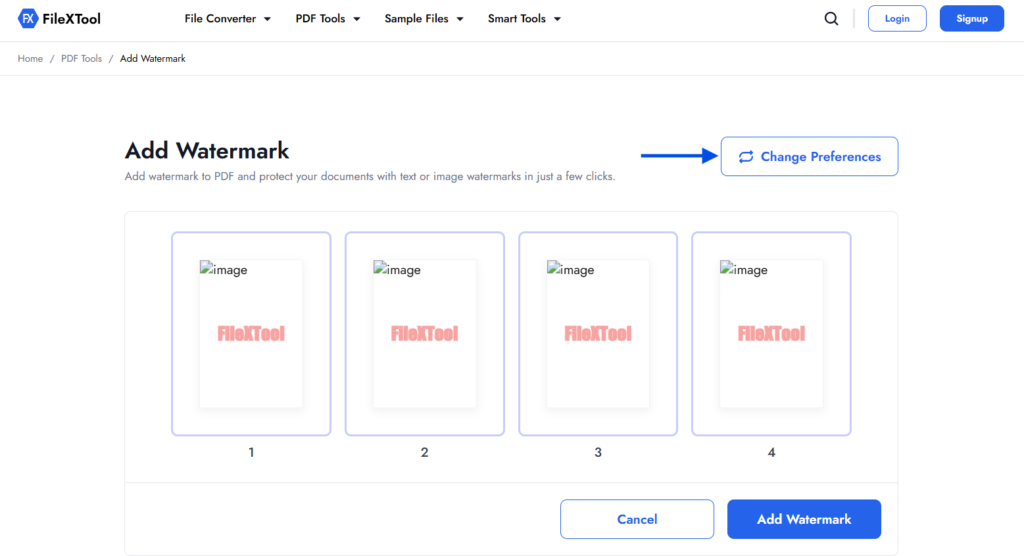Expand the PDF Tools dropdown arrow
The image size is (1024, 556).
(357, 19)
